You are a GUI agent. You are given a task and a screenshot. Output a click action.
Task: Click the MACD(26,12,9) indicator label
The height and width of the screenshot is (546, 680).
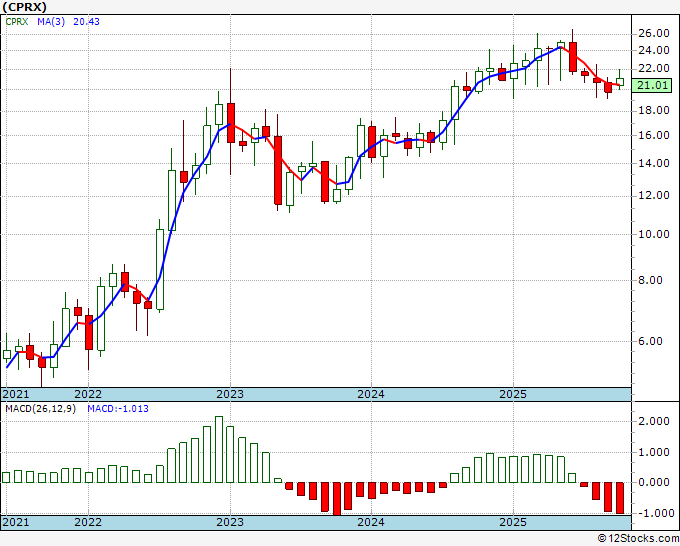point(40,409)
